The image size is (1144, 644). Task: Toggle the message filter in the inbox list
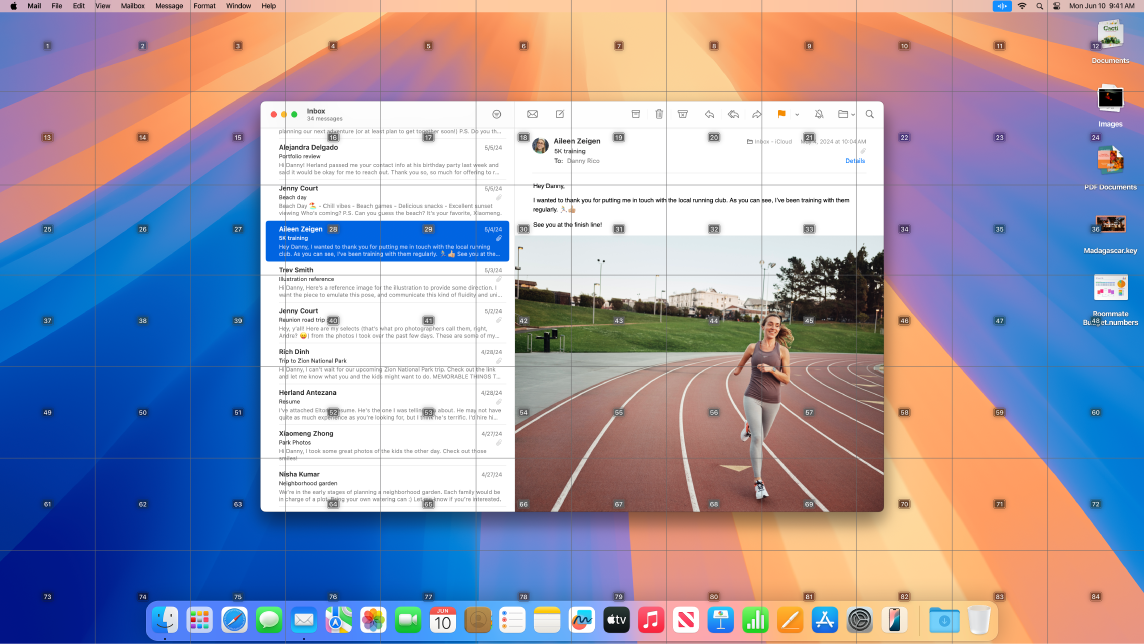point(496,114)
